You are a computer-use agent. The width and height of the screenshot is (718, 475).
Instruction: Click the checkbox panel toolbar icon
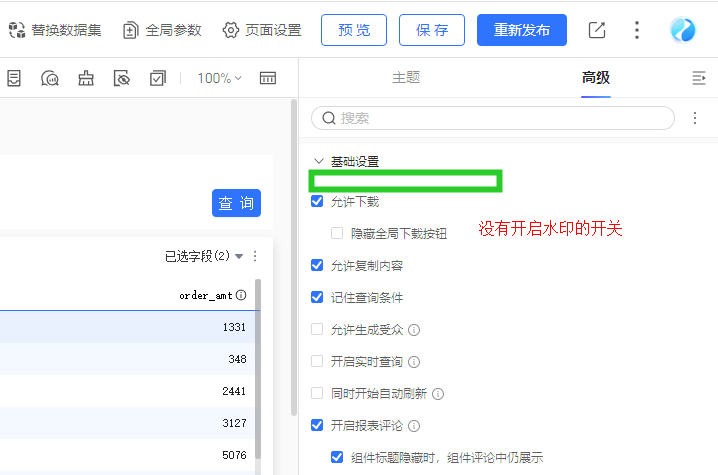pos(158,78)
